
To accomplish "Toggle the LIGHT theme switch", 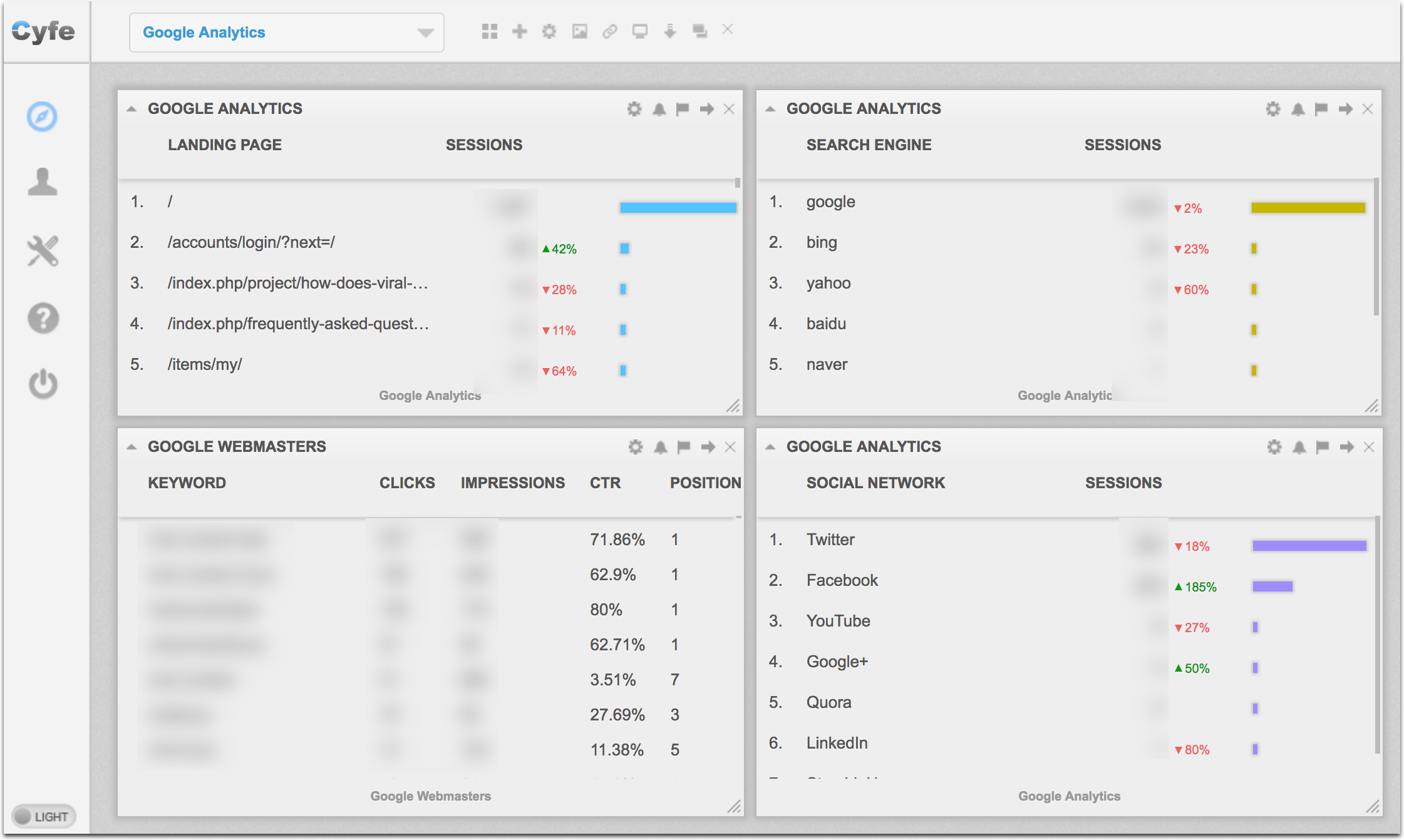I will (x=43, y=816).
